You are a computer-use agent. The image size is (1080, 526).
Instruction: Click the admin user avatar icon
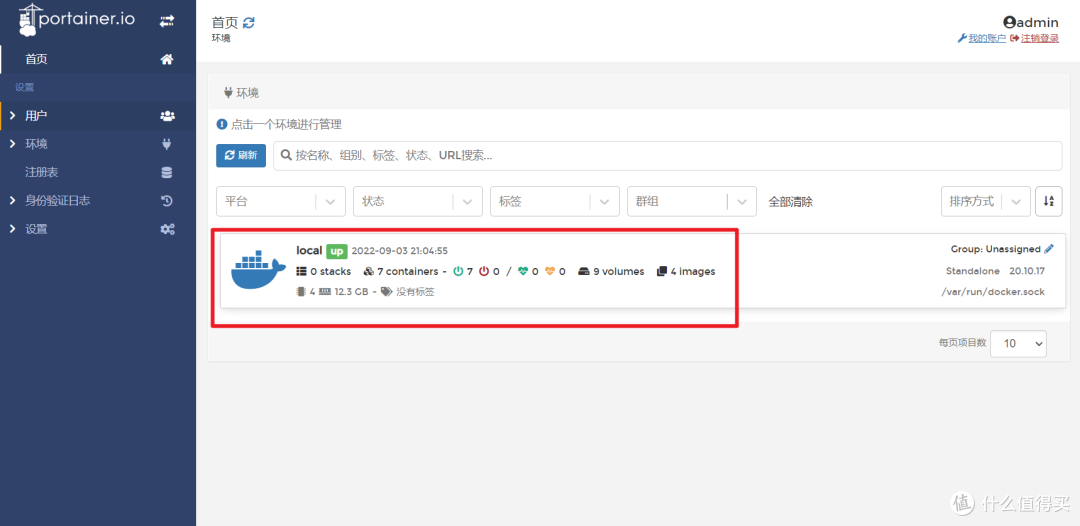coord(1009,23)
